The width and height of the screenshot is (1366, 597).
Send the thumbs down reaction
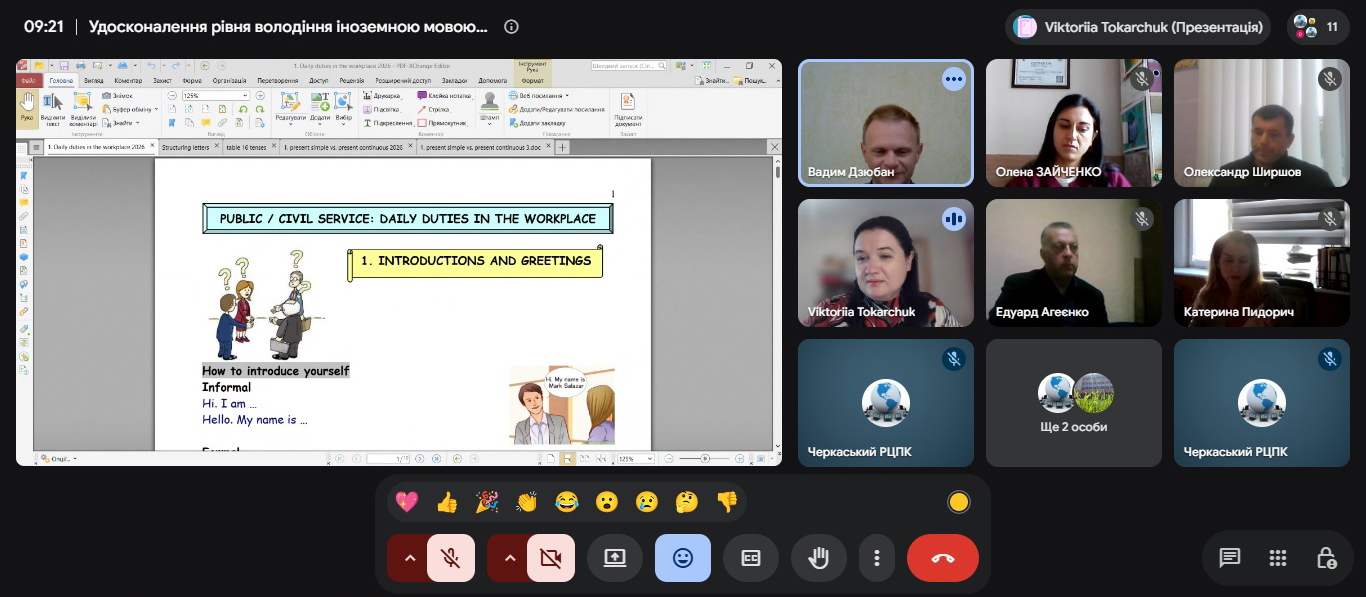pyautogui.click(x=727, y=501)
